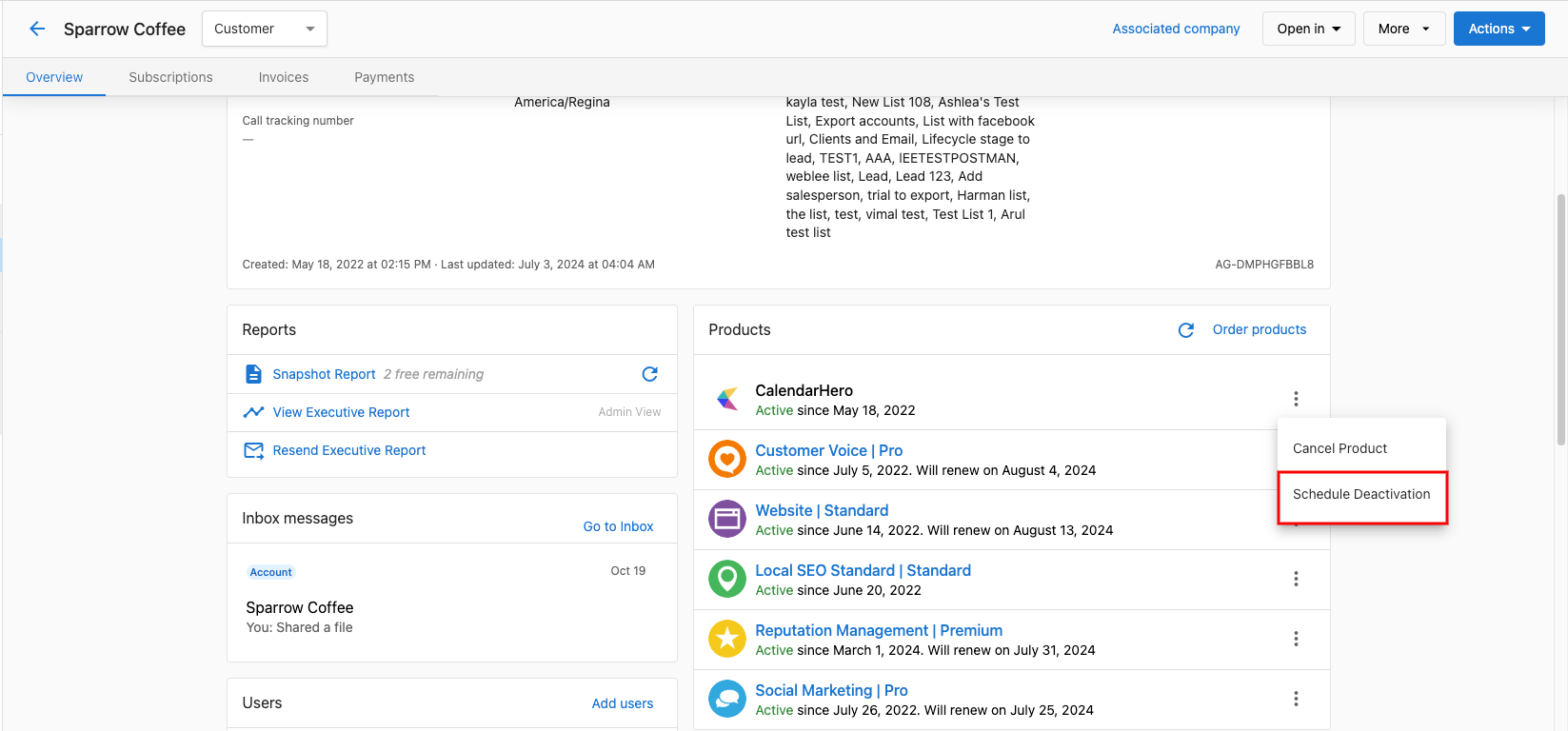Open Reputation Management | Premium link

click(879, 630)
